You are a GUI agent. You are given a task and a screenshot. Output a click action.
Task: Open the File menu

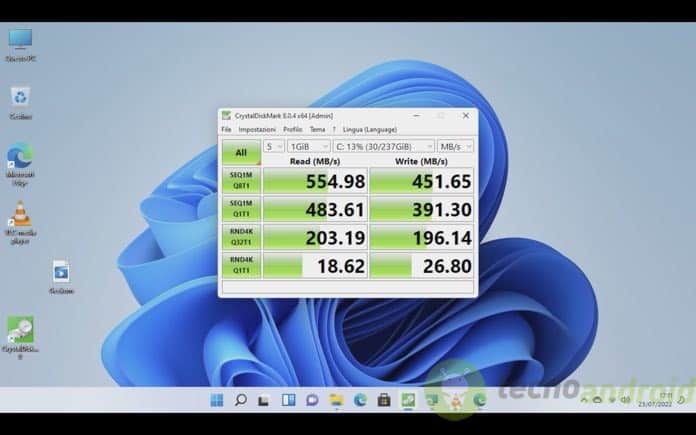(226, 129)
